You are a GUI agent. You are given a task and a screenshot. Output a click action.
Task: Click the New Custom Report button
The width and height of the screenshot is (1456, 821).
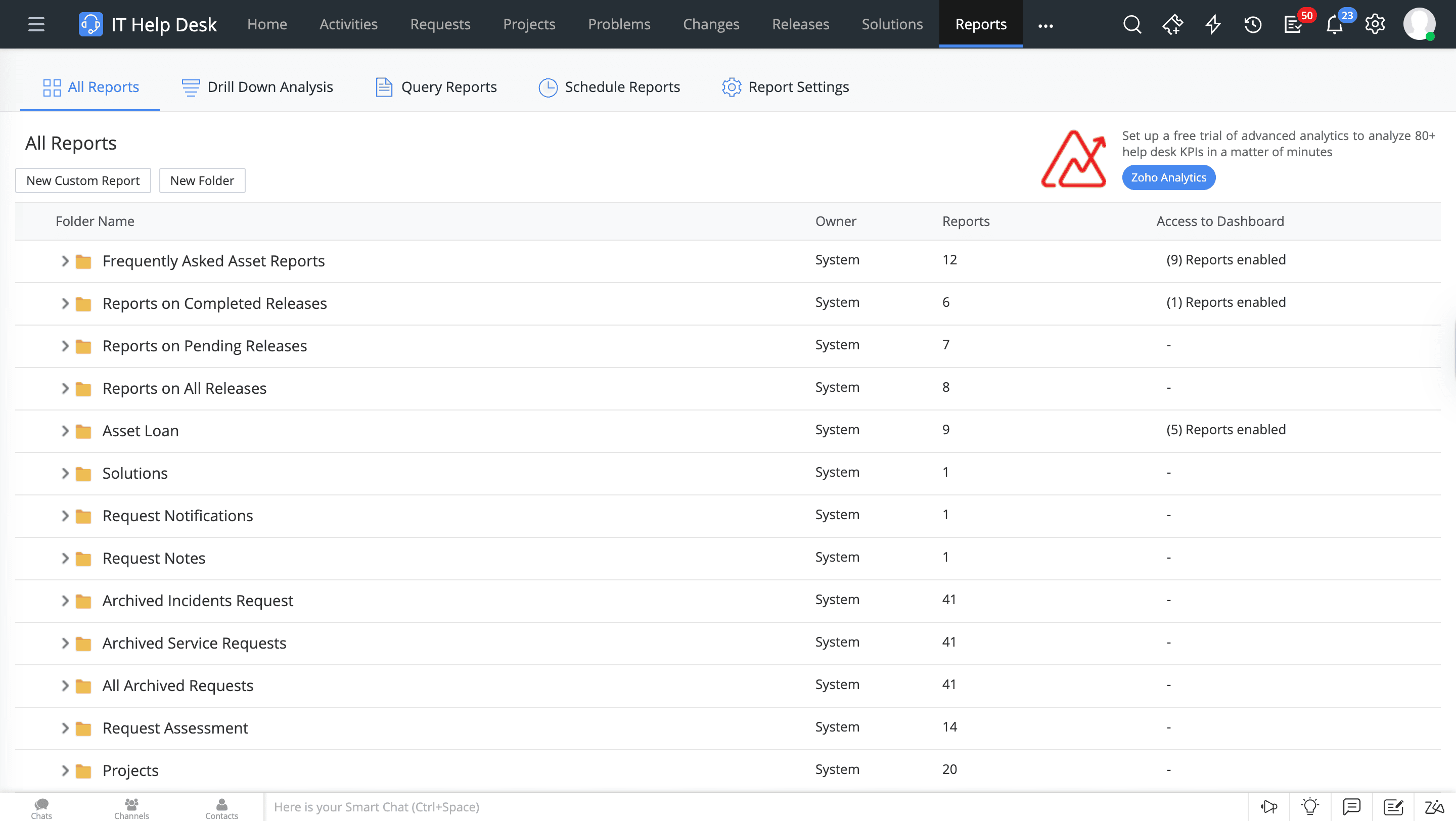82,180
